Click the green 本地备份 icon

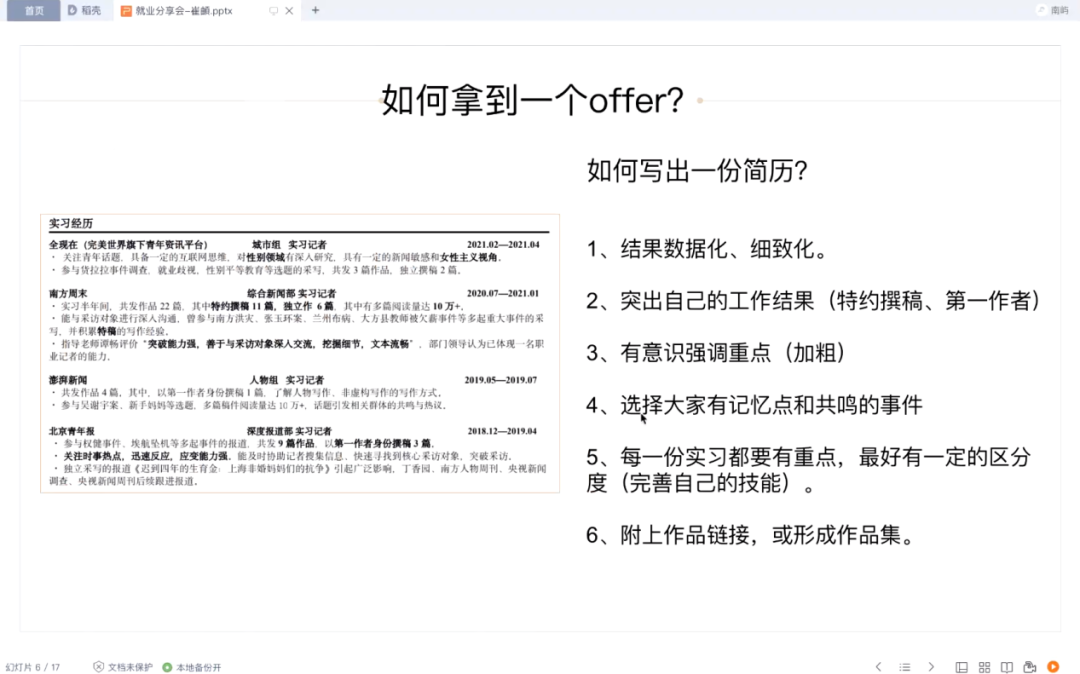[166, 666]
